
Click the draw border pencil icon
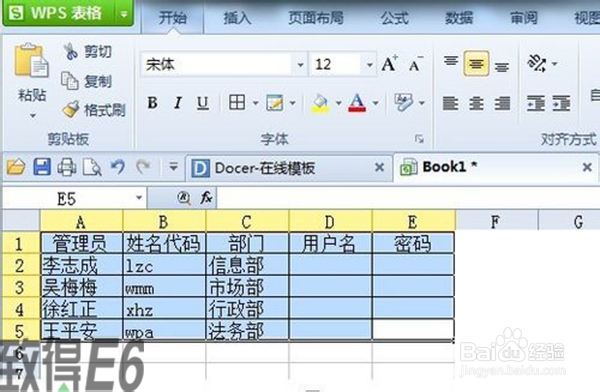point(274,103)
